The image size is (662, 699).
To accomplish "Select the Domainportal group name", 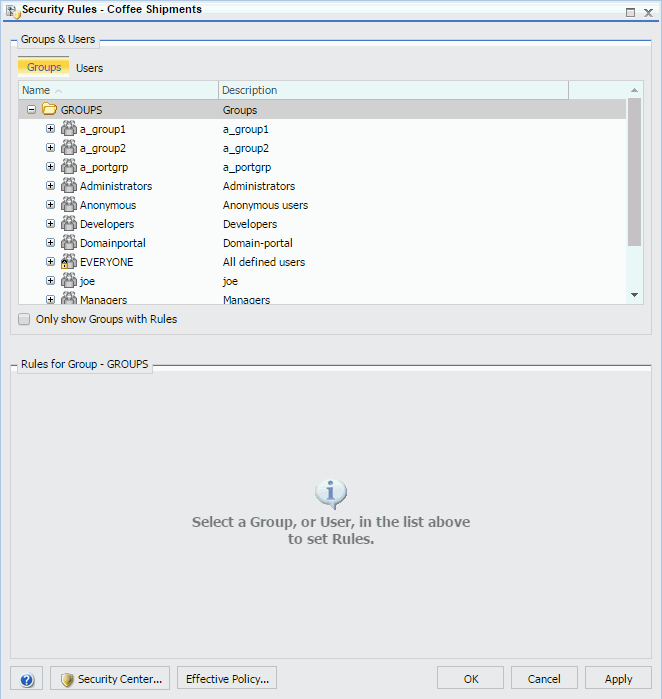I will tap(113, 243).
